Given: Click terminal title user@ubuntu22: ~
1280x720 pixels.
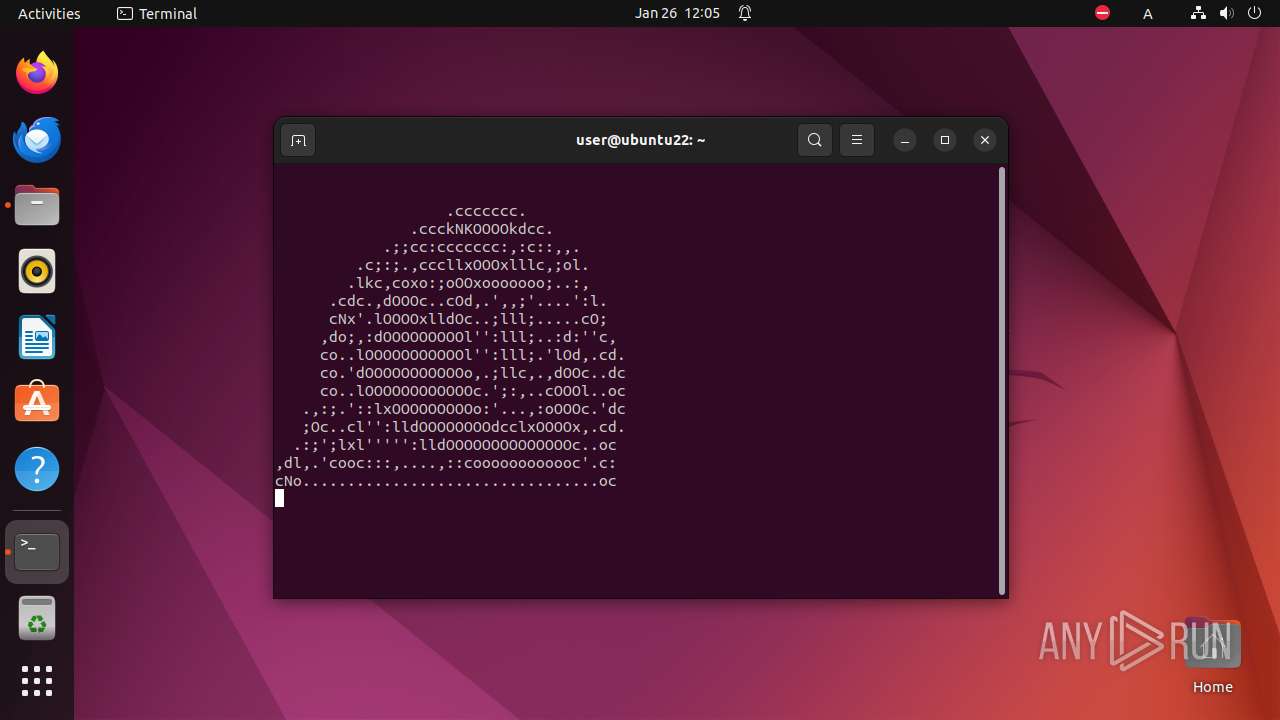Looking at the screenshot, I should [641, 140].
